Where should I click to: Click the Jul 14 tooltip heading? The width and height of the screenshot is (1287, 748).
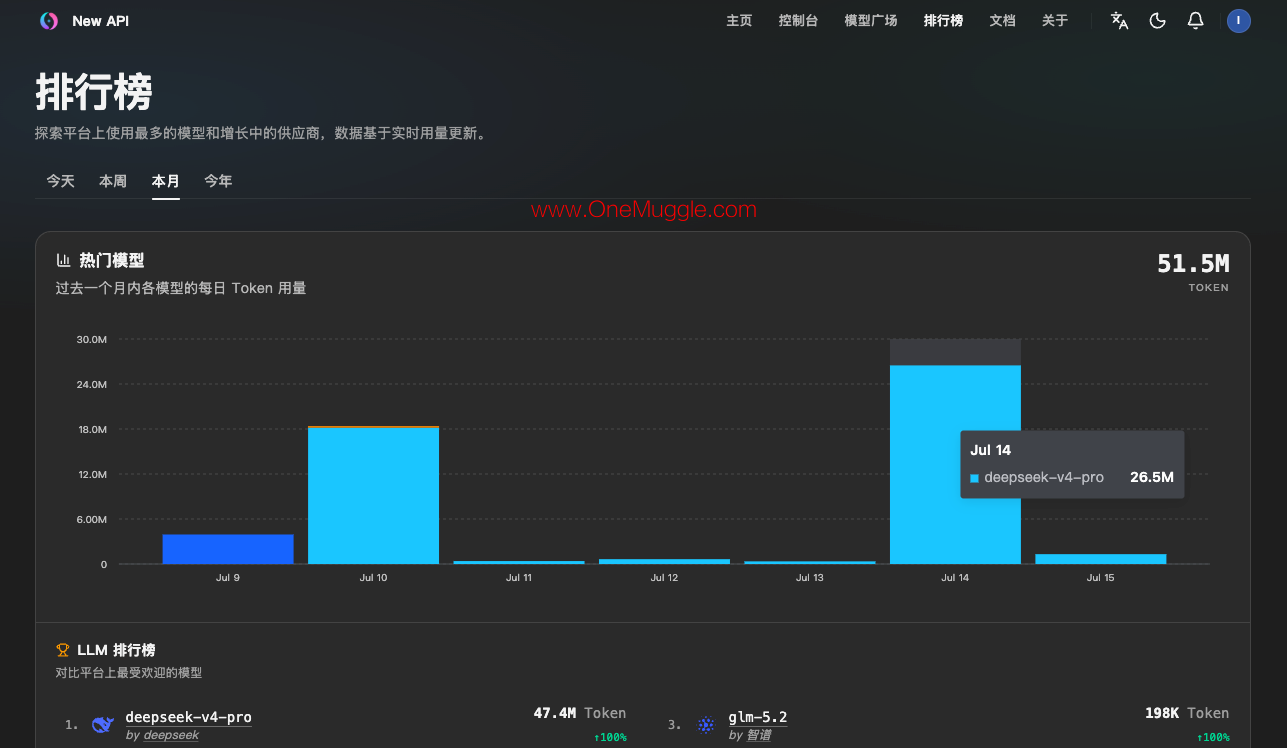coord(990,450)
